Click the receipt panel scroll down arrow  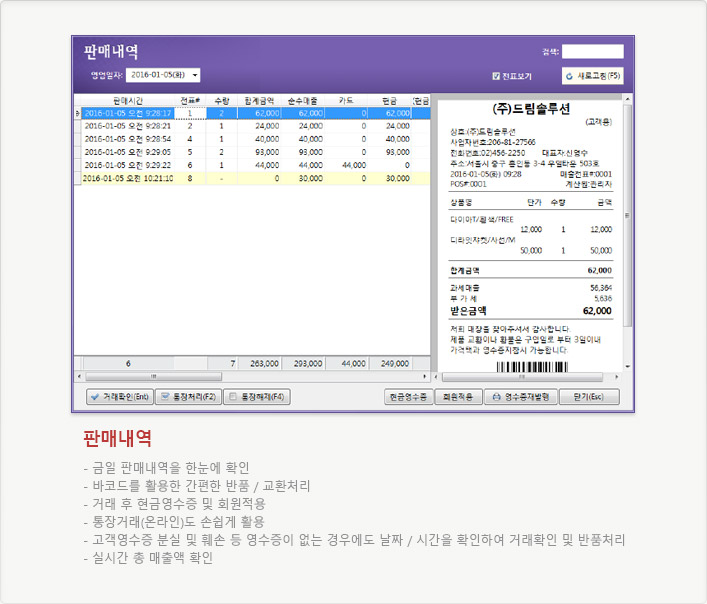coord(627,367)
